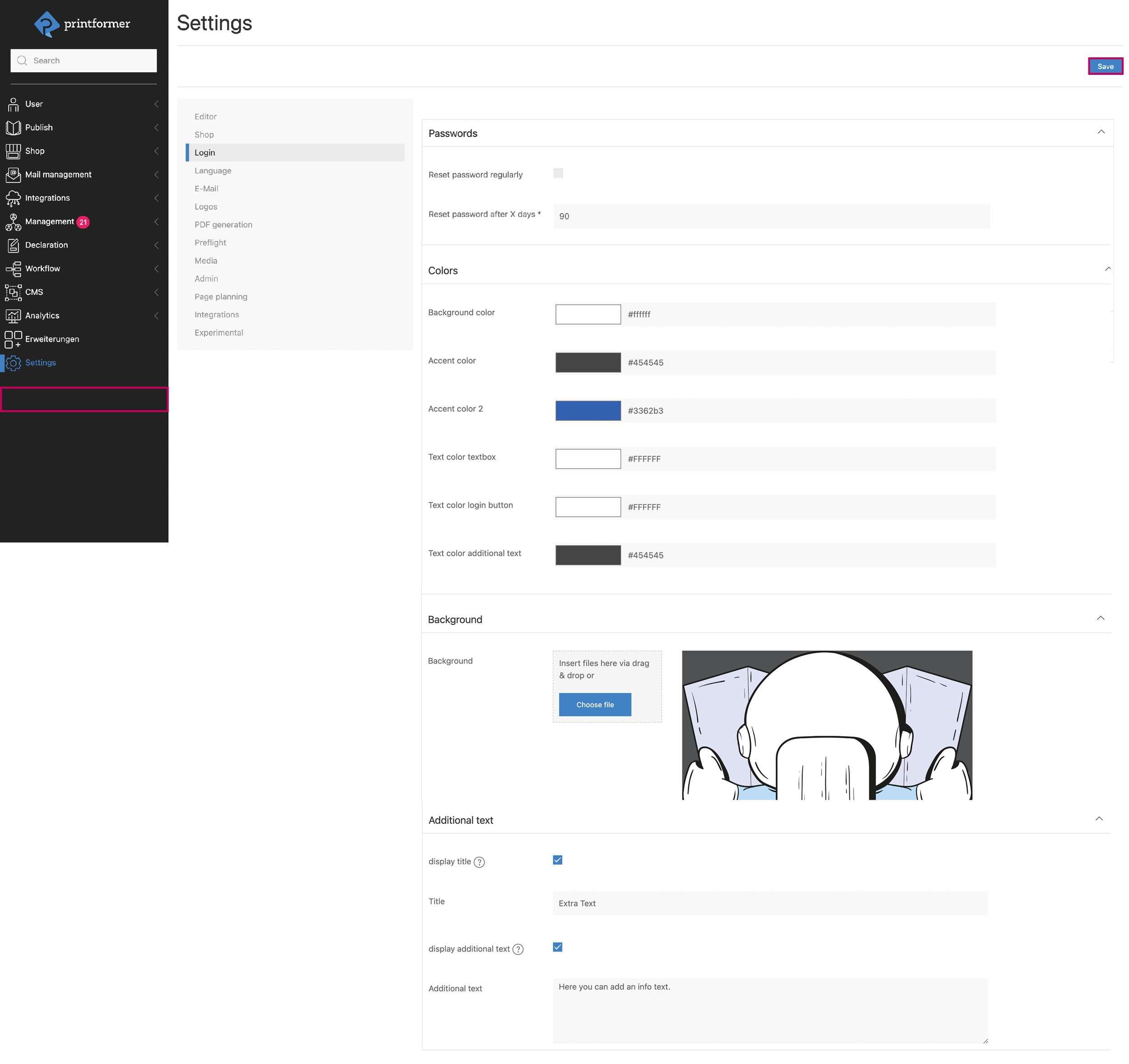Image resolution: width=1129 pixels, height=1064 pixels.
Task: Collapse the Passwords section
Action: coord(1101,132)
